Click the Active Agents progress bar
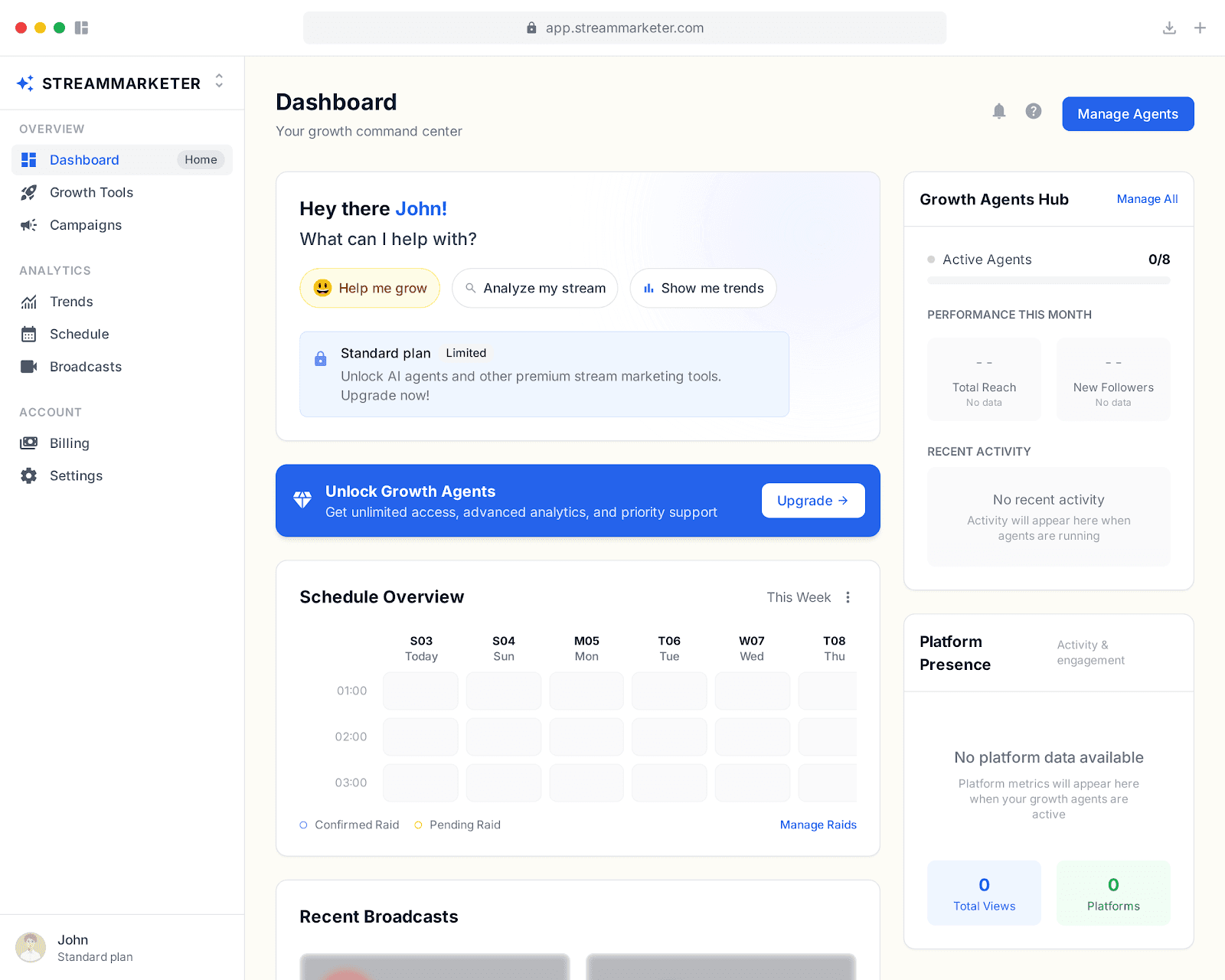The image size is (1225, 980). (1048, 280)
